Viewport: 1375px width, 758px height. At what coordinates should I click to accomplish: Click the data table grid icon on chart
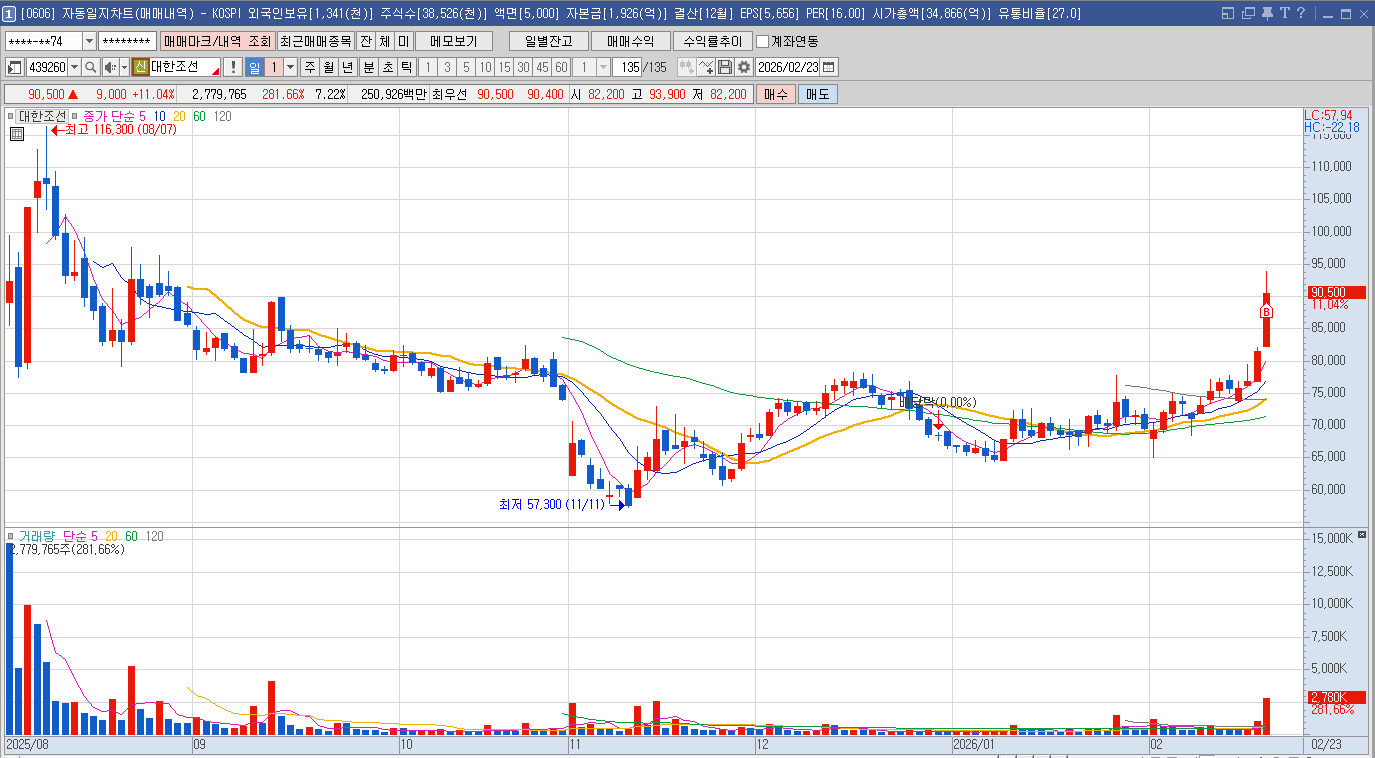[17, 134]
